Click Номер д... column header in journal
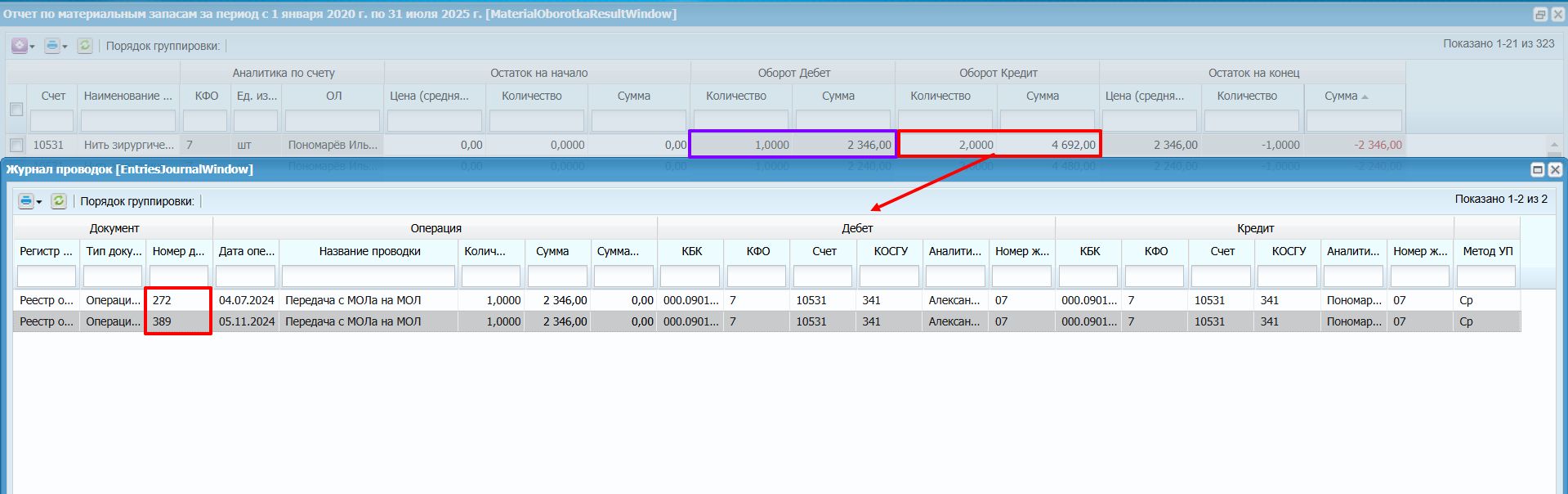Screen dimensions: 1568x494 pos(179,251)
